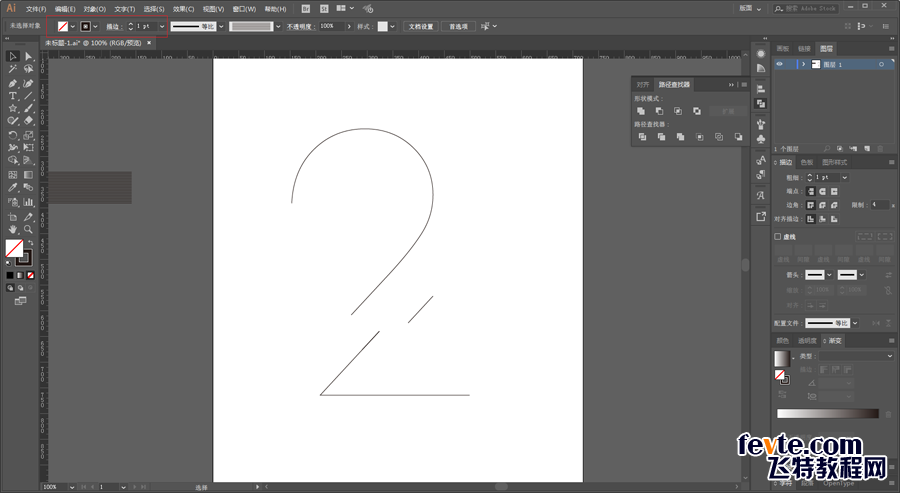Click Minus Front shape mode icon
Screen dimensions: 900x493
pyautogui.click(x=660, y=111)
